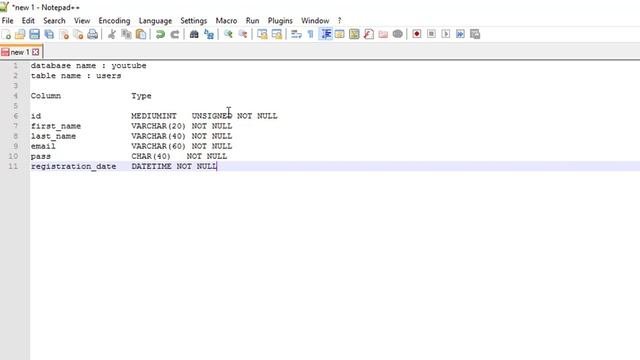Cut selection with the scissors icon

(x=111, y=34)
